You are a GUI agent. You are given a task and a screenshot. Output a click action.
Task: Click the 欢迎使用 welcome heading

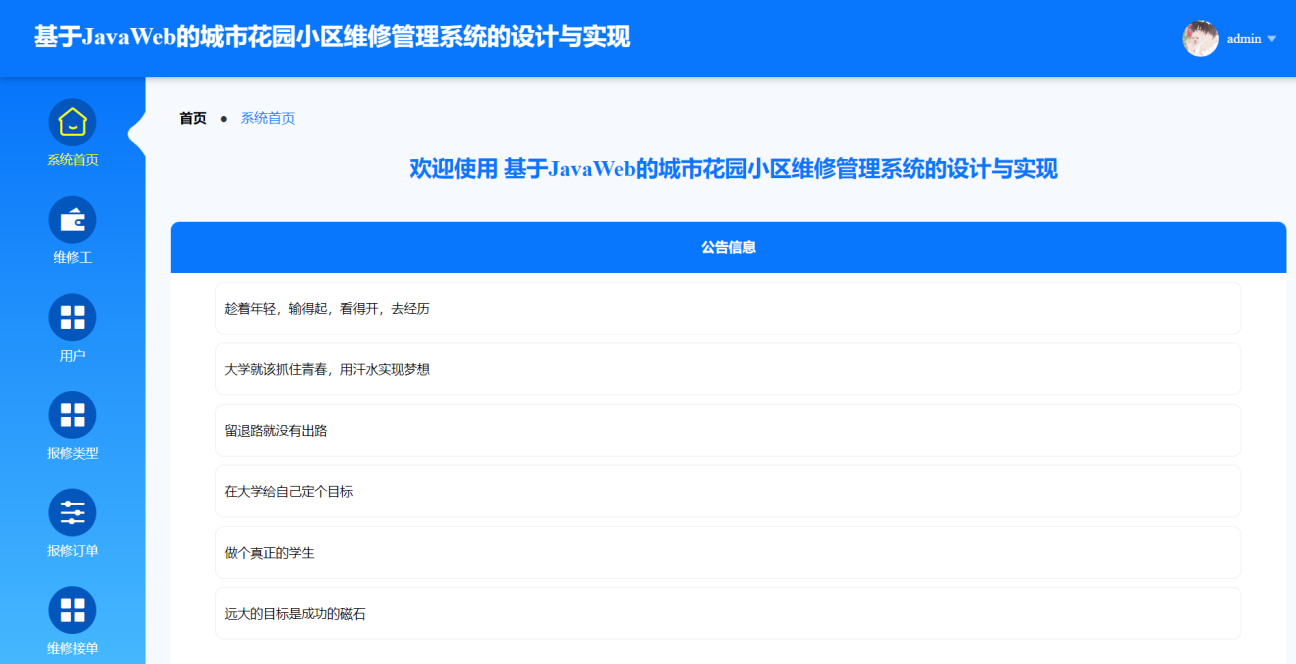pos(733,168)
